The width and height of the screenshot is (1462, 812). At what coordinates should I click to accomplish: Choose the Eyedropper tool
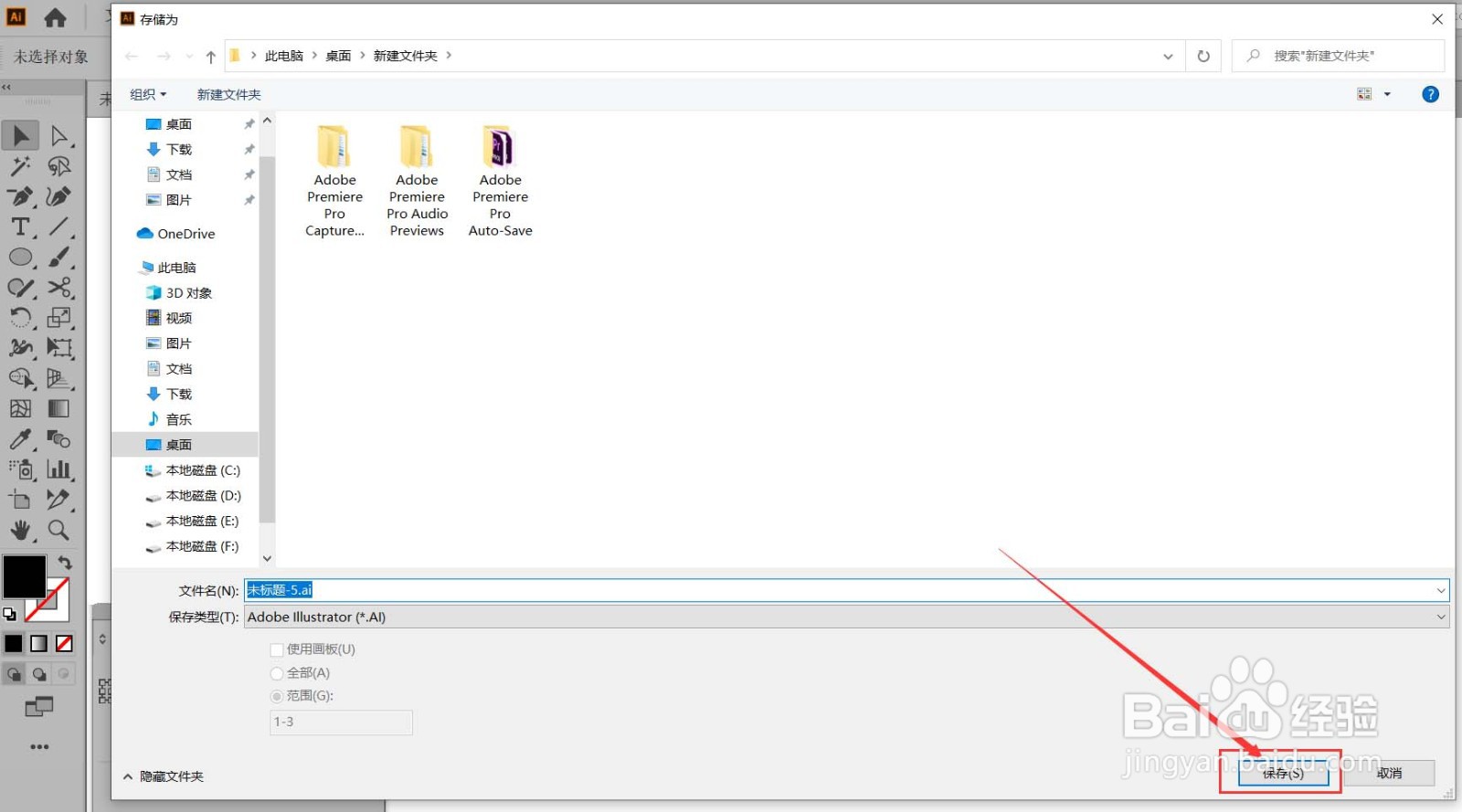20,439
